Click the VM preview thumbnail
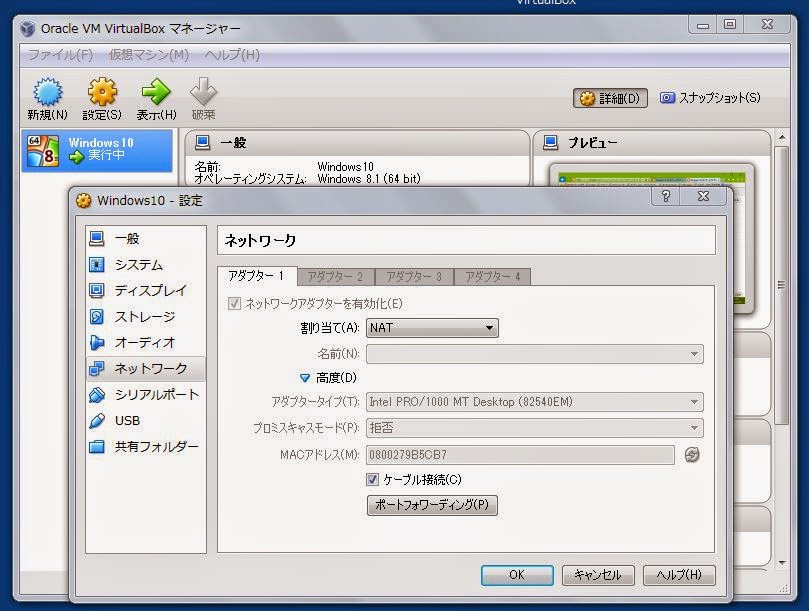Image resolution: width=809 pixels, height=611 pixels. pos(651,238)
